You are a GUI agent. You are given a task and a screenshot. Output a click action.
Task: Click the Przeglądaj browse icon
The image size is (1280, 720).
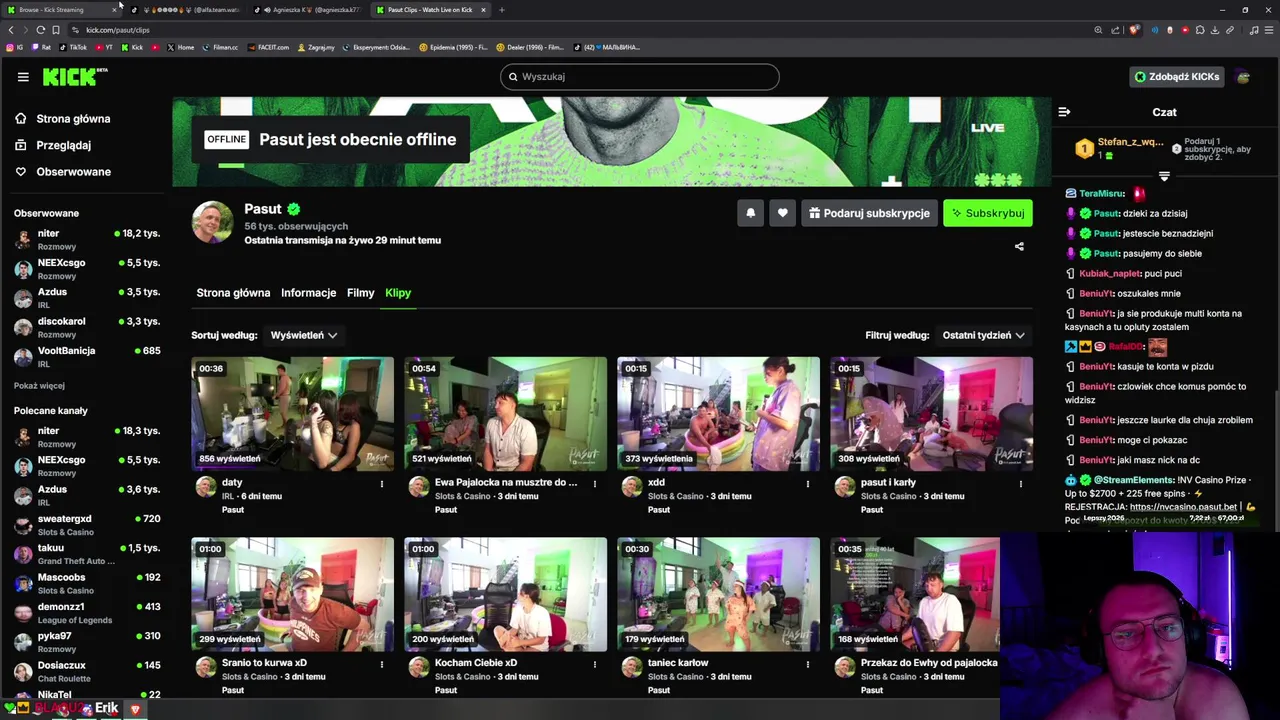20,145
